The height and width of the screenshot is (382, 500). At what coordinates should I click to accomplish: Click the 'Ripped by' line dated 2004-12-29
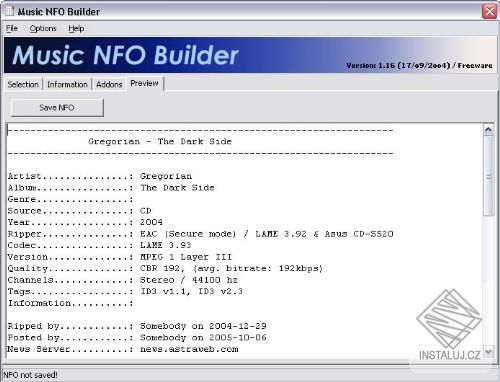tap(137, 326)
